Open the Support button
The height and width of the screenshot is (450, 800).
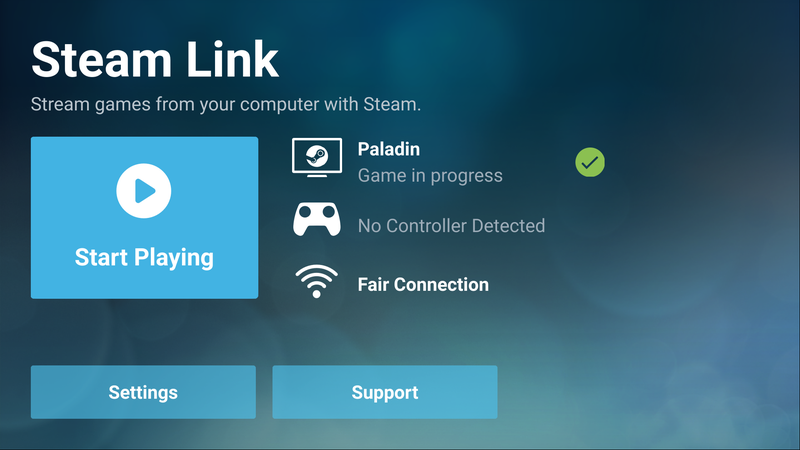(385, 392)
